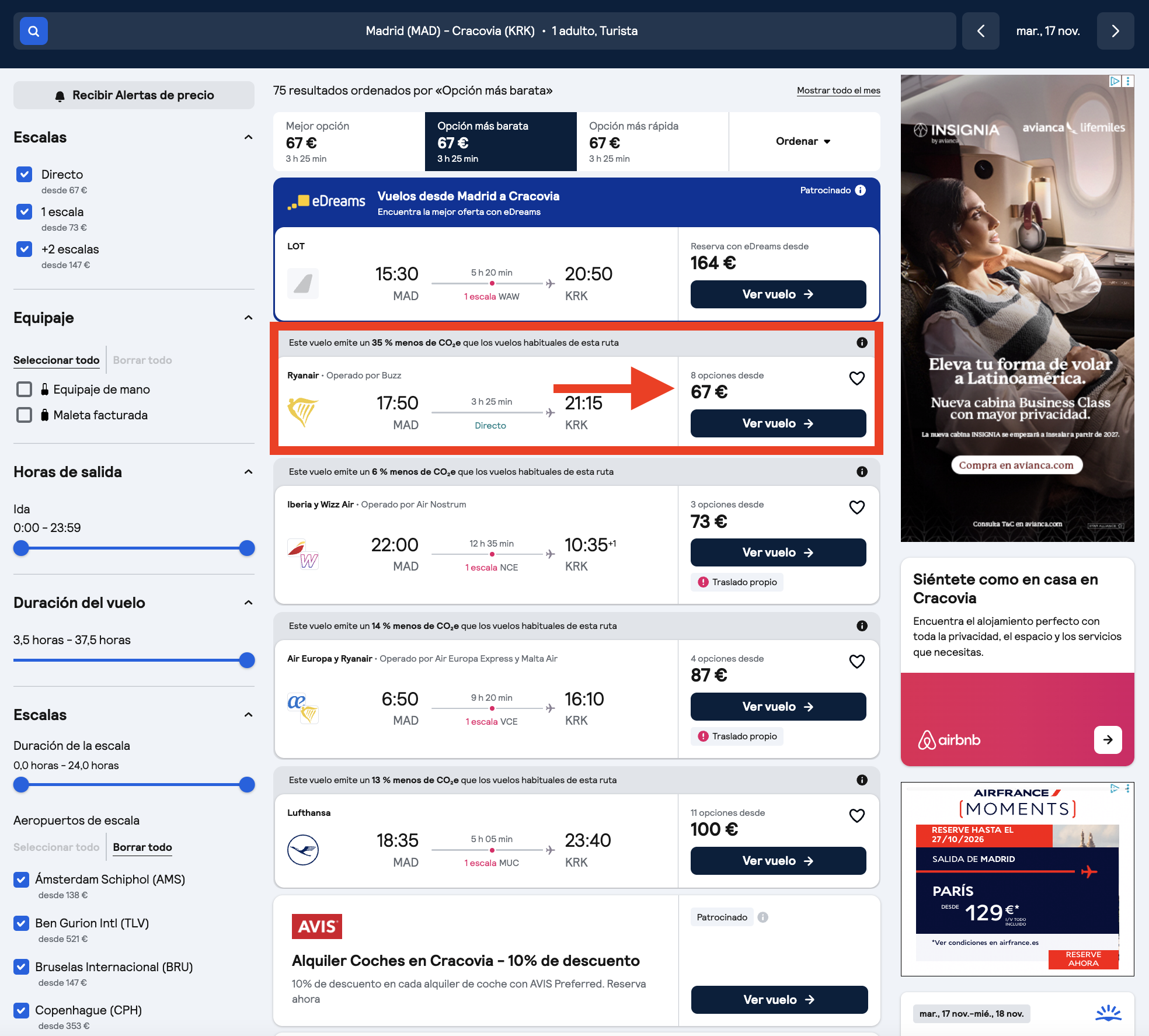The height and width of the screenshot is (1036, 1149).
Task: Go to next day with right arrow
Action: coord(1115,31)
